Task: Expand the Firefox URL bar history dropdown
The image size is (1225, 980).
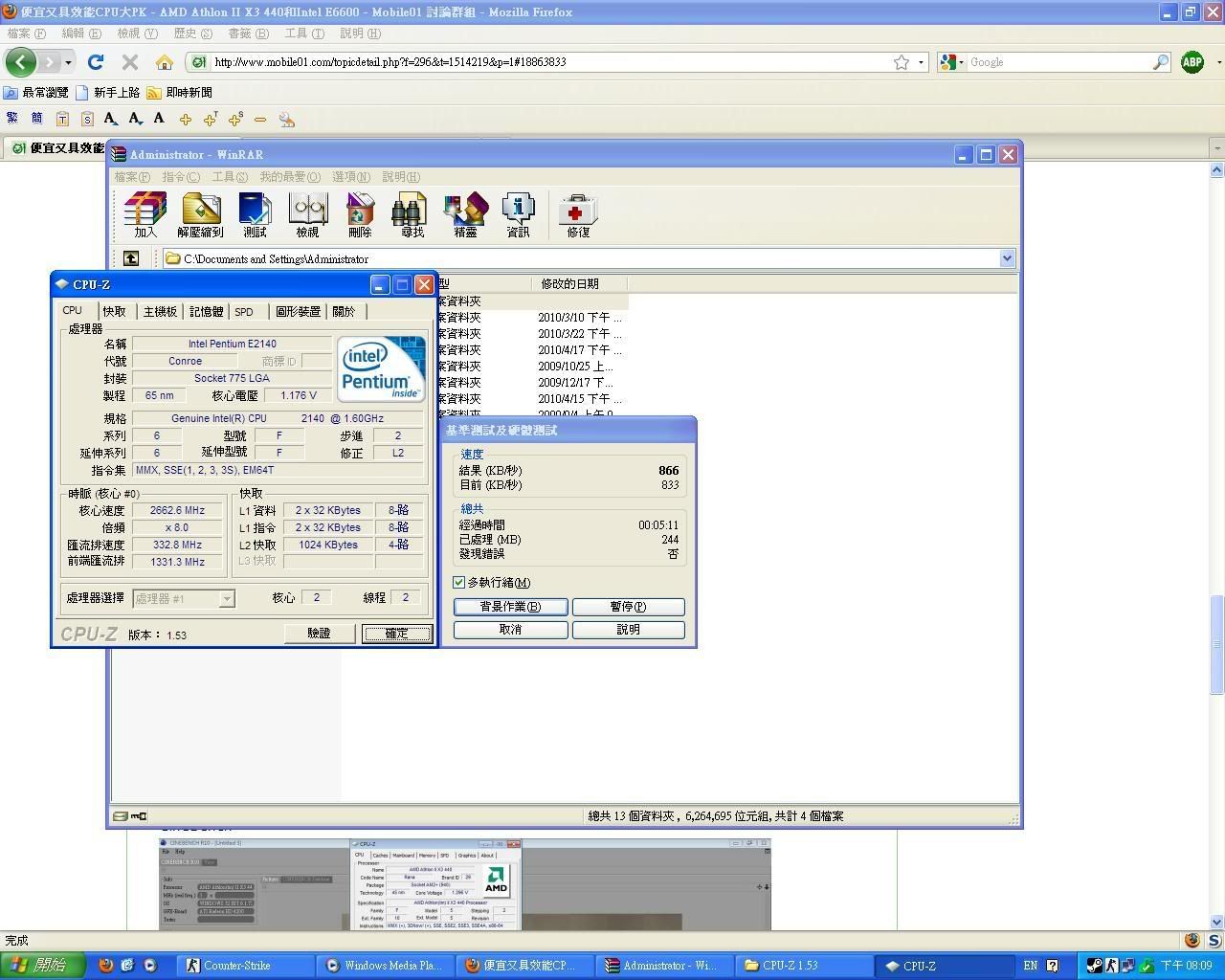Action: [922, 62]
